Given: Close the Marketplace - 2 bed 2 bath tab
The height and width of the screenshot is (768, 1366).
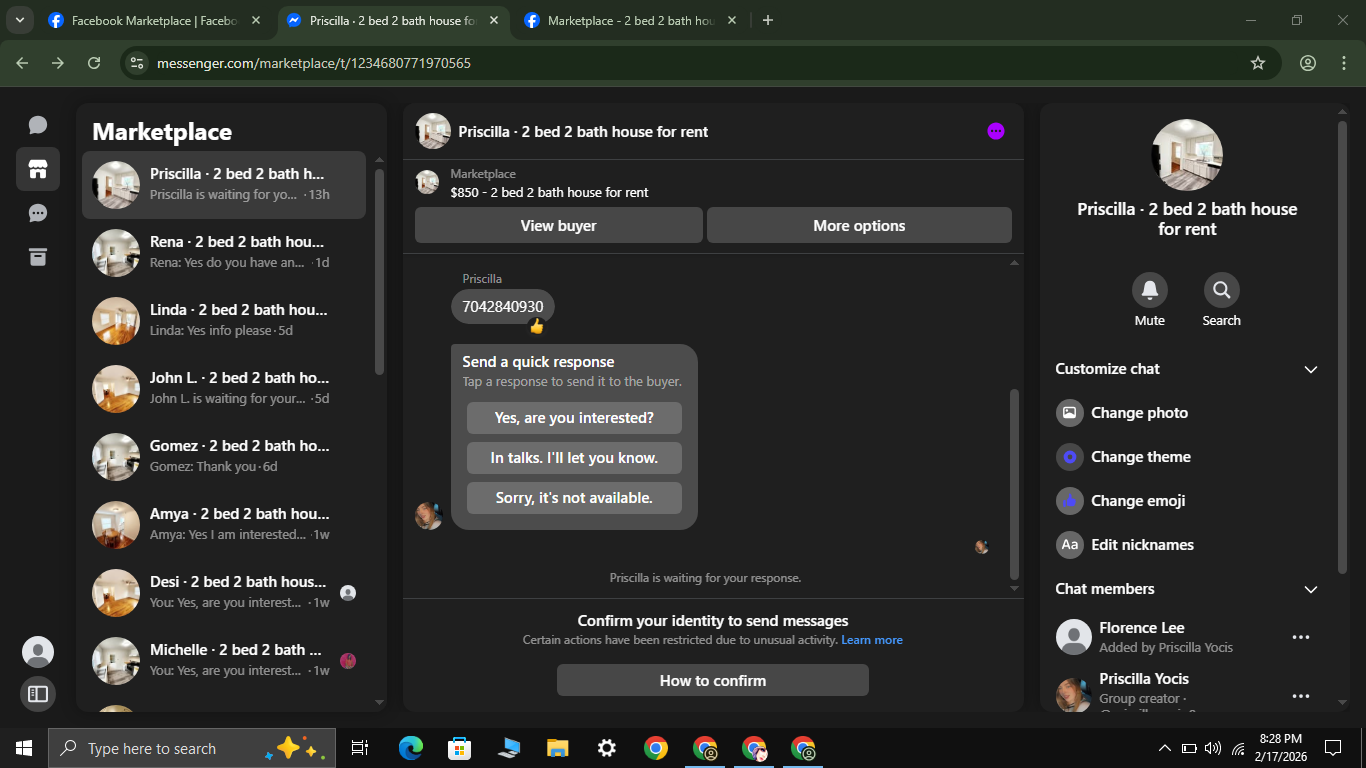Looking at the screenshot, I should 732,20.
